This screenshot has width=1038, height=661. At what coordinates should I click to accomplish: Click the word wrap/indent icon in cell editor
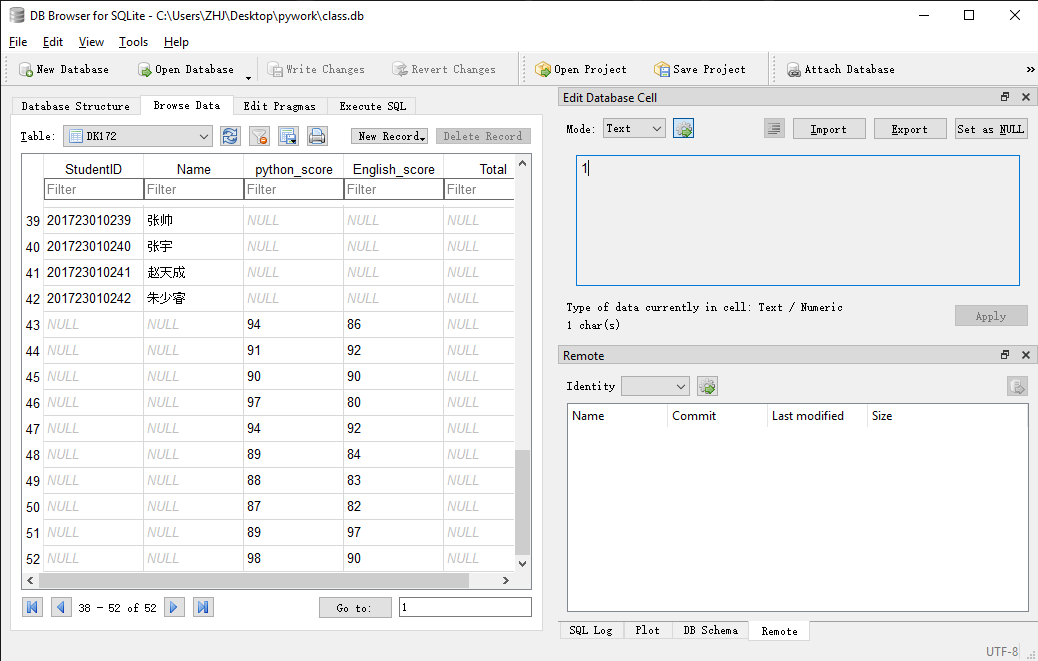pos(774,128)
